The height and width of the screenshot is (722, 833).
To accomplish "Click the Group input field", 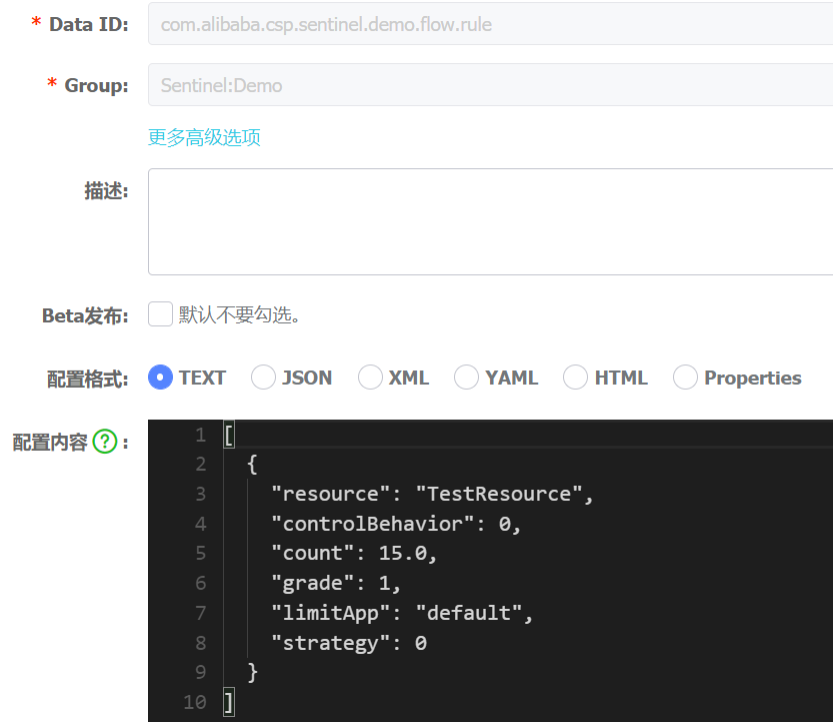I will pyautogui.click(x=490, y=85).
